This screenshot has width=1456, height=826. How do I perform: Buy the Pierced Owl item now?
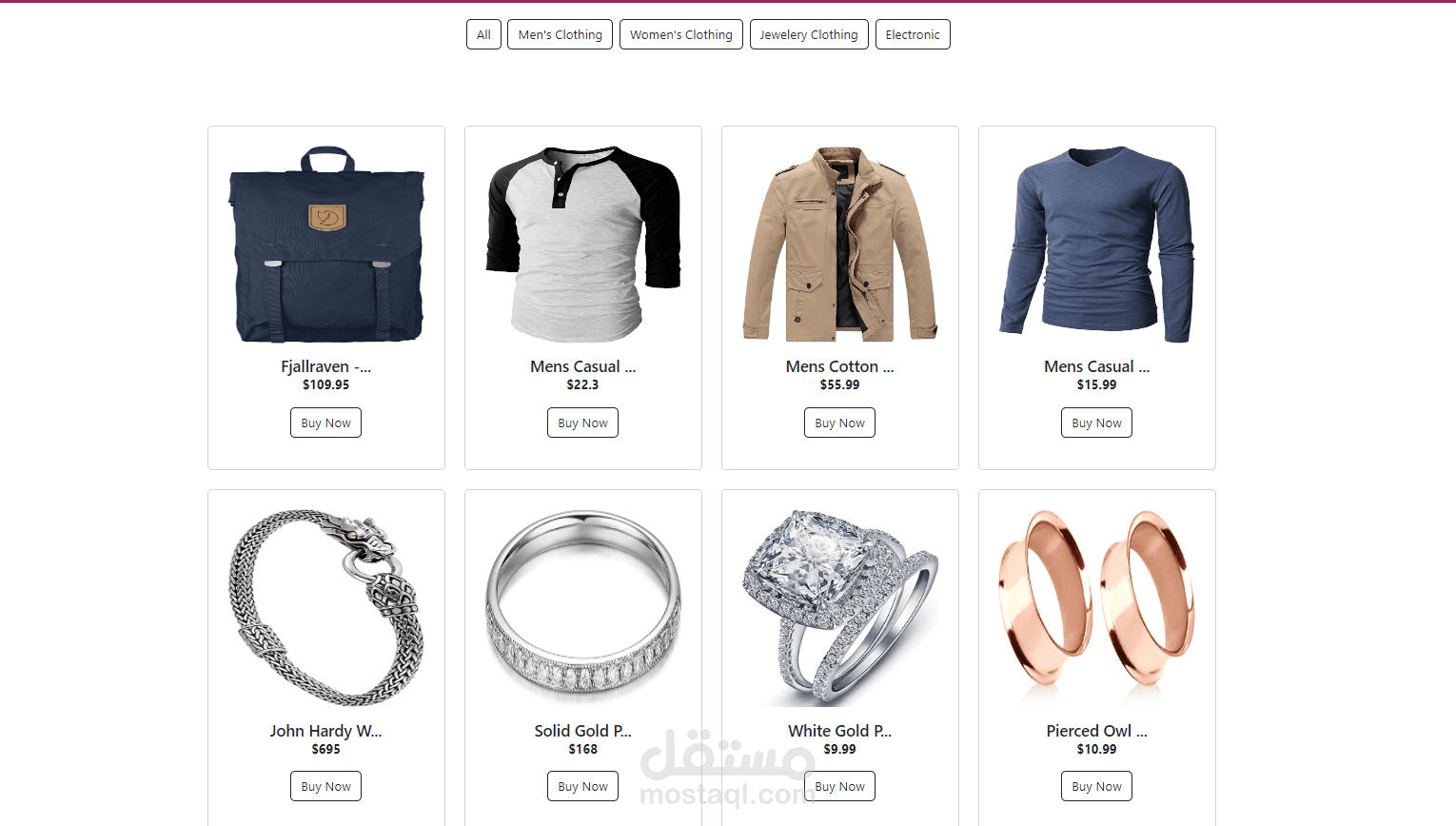[x=1096, y=786]
